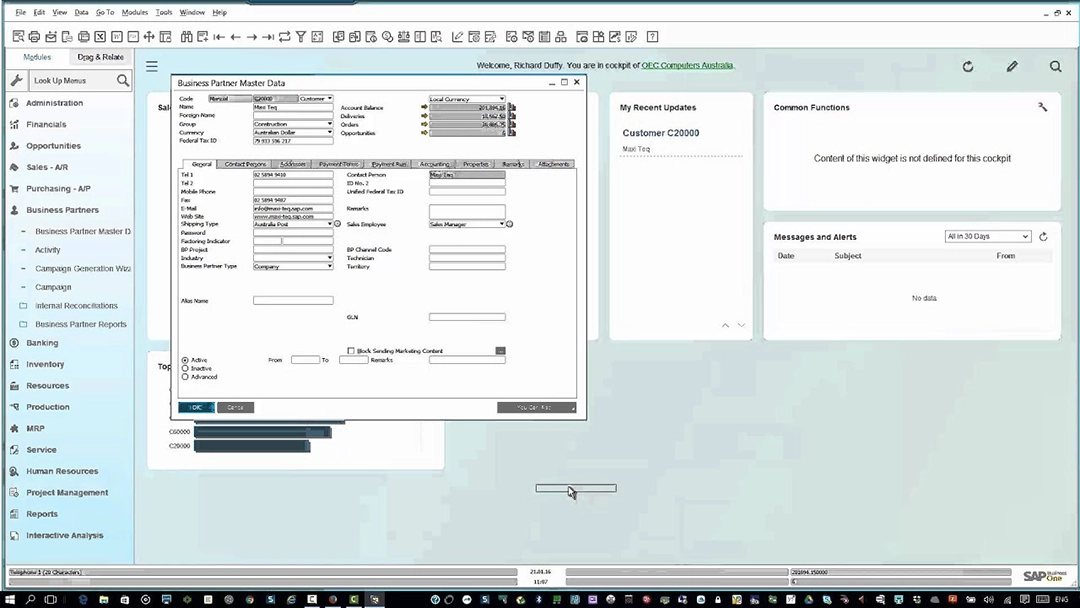
Task: Click the OK button in the dialog
Action: (x=196, y=408)
